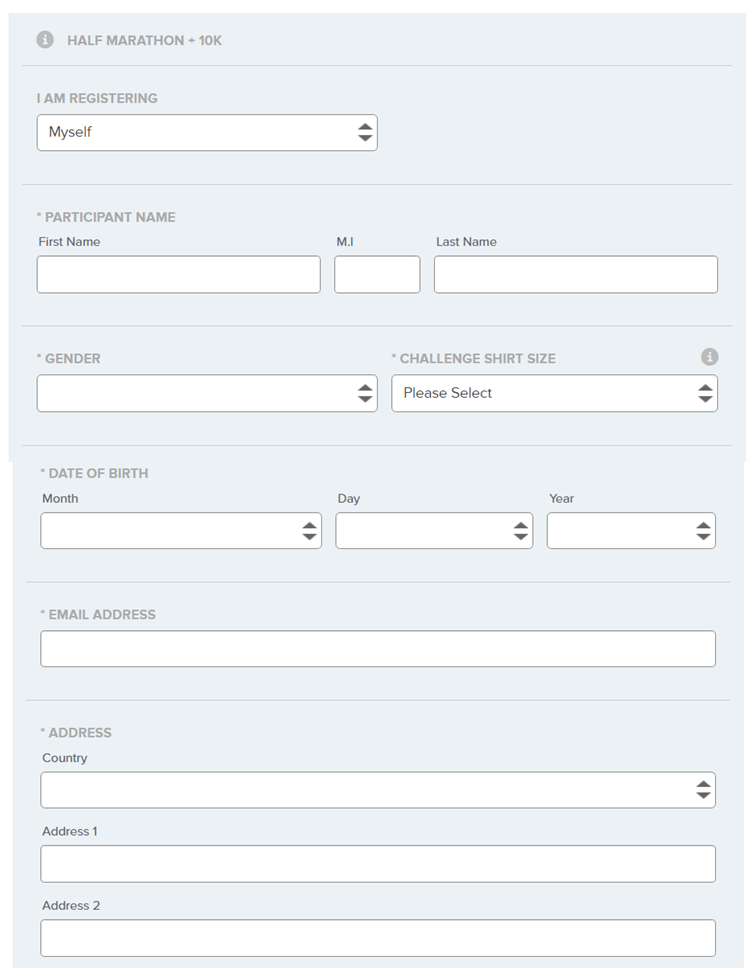Click the Address section label
The image size is (748, 969).
[79, 733]
